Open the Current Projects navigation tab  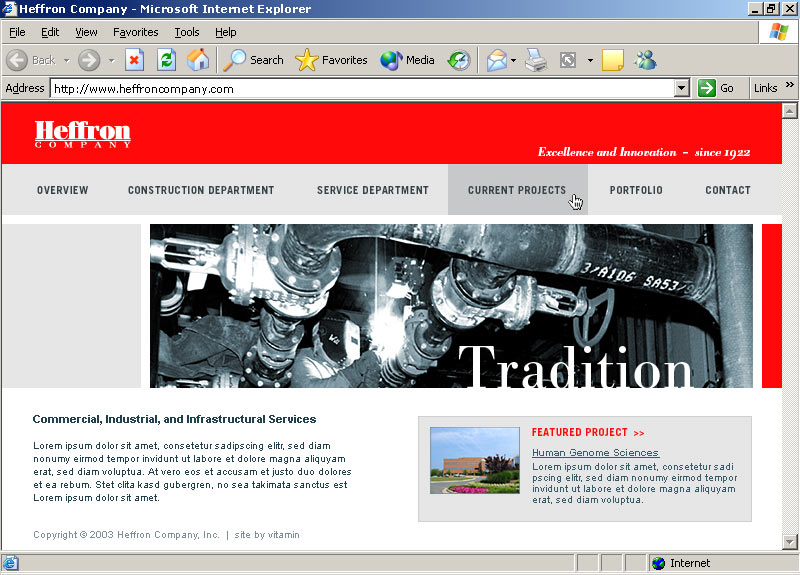tap(516, 190)
